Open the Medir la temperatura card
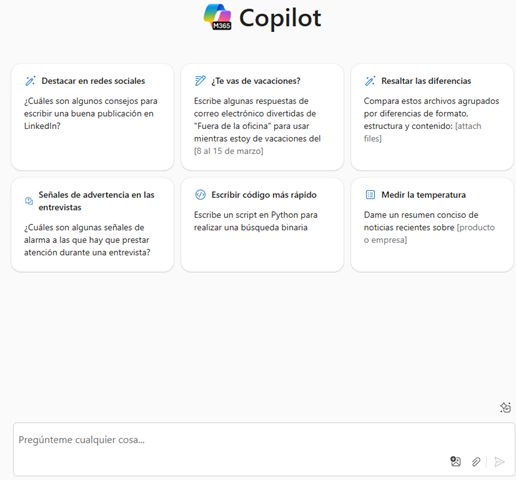 click(432, 225)
